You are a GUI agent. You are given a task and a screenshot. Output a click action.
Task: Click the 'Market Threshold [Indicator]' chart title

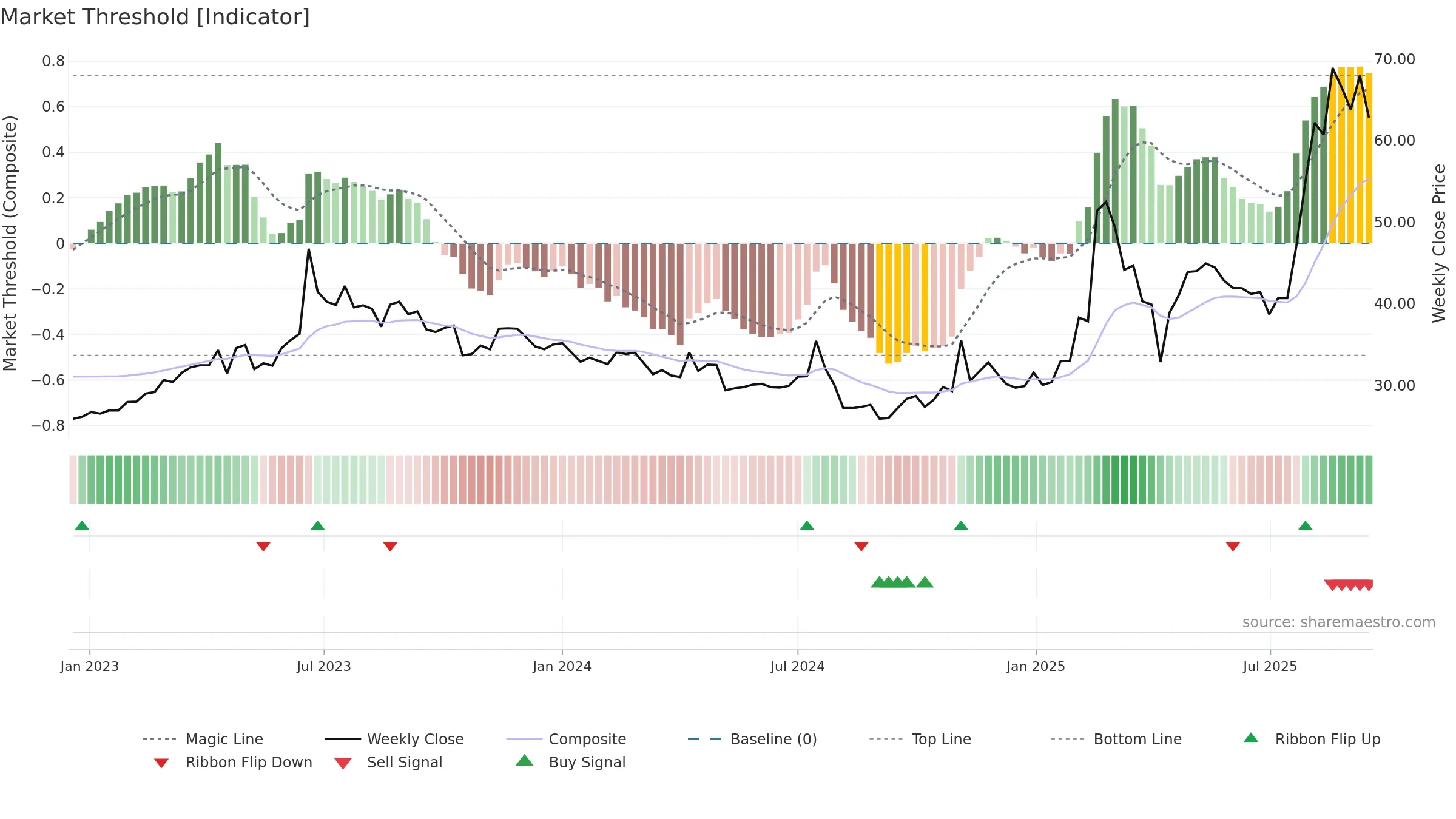point(155,17)
